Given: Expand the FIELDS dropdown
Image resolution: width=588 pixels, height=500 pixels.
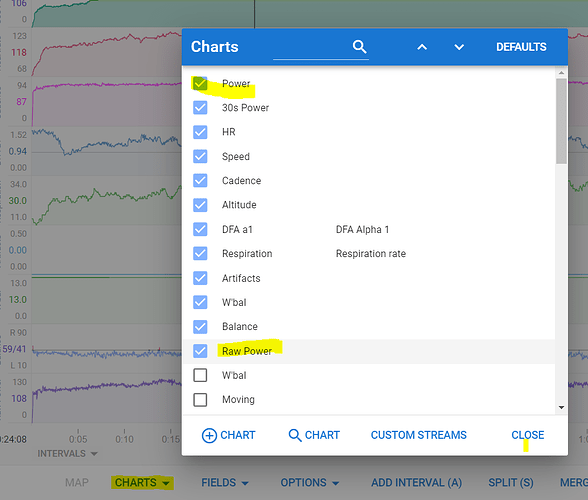Looking at the screenshot, I should tap(225, 482).
